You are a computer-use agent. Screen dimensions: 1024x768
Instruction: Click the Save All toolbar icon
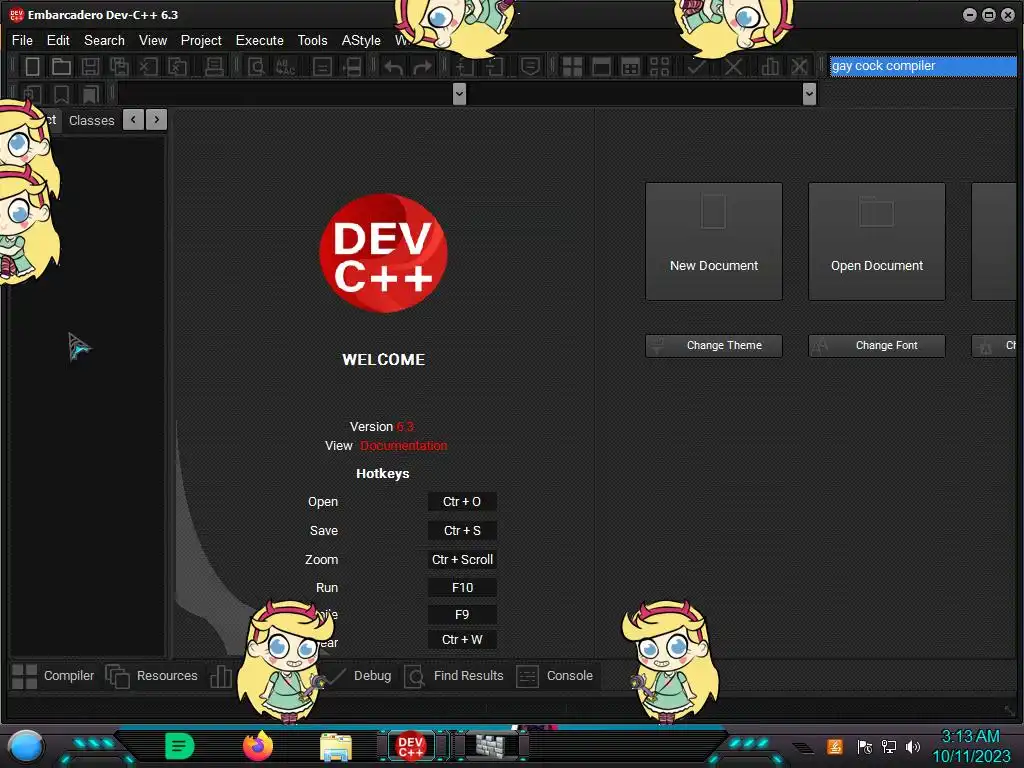click(119, 66)
